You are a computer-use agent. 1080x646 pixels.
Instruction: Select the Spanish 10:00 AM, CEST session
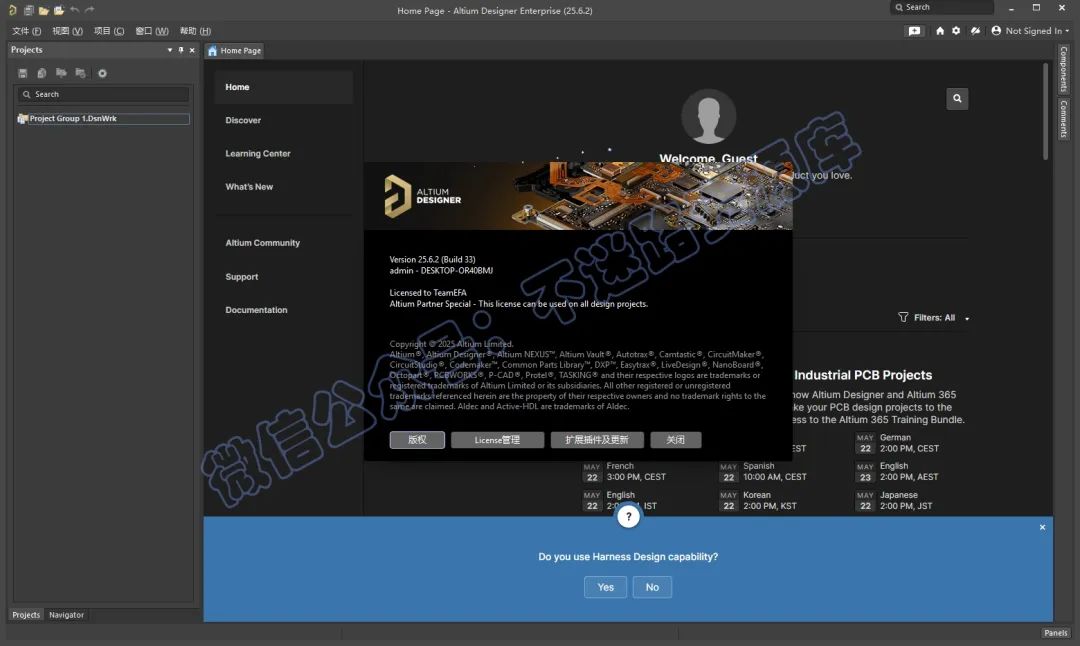coord(762,472)
